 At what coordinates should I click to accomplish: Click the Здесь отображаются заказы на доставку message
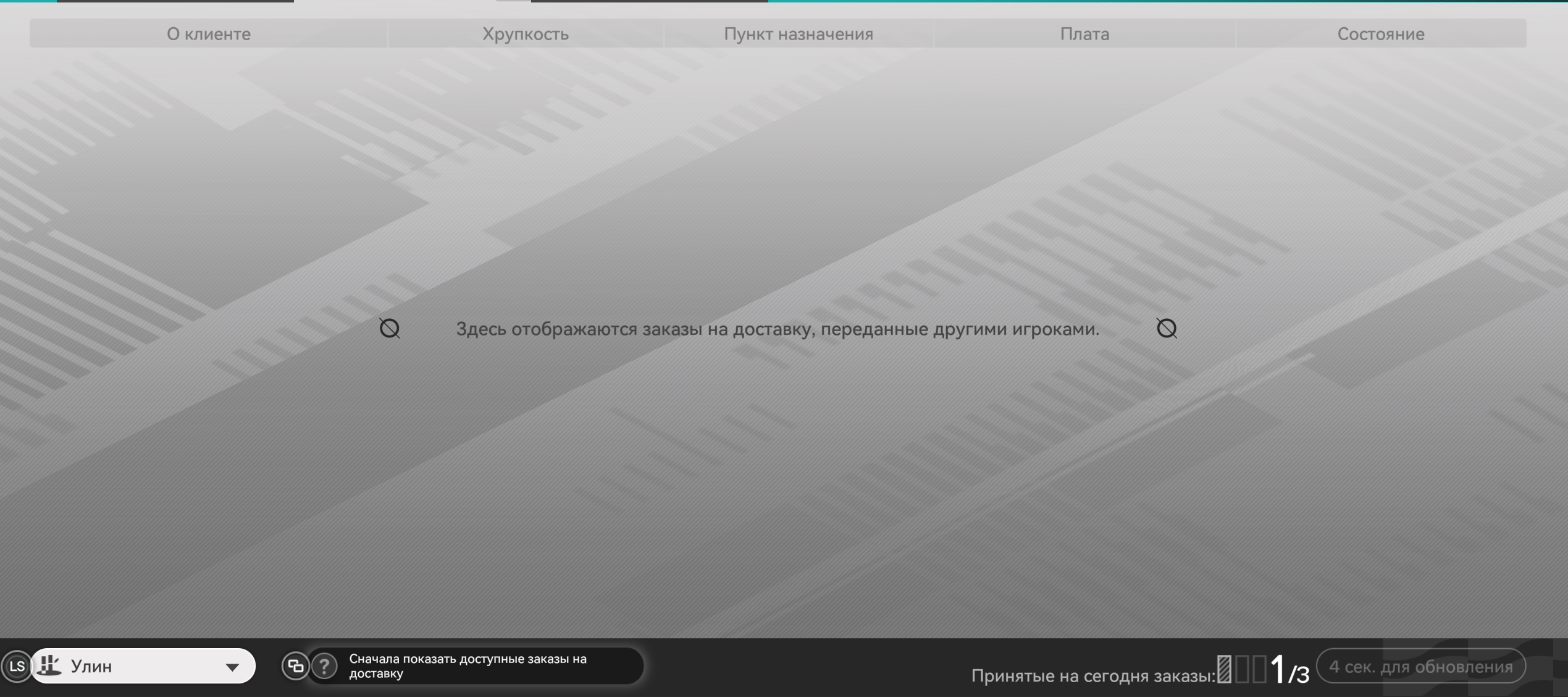(778, 329)
